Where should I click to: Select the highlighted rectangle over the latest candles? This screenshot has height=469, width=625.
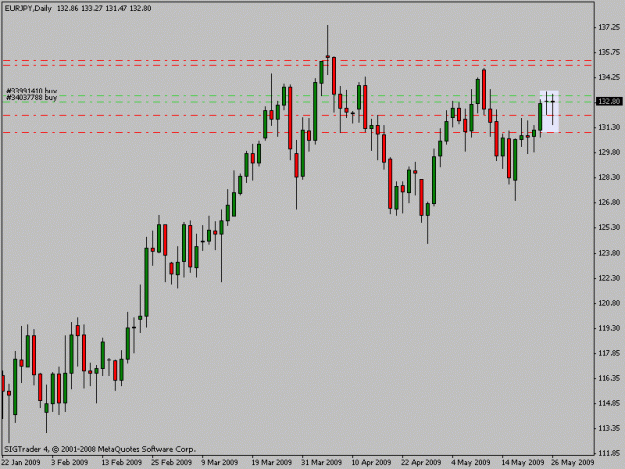(549, 112)
